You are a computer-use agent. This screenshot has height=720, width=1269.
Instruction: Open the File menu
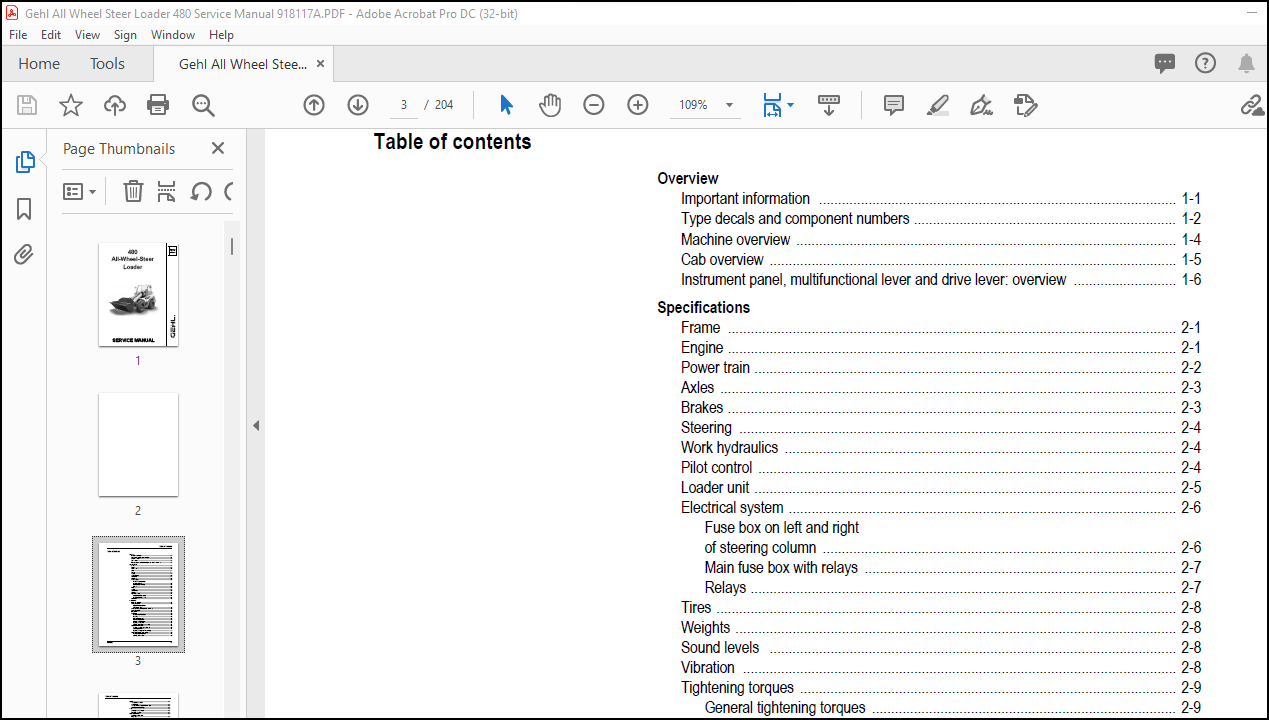(x=18, y=34)
